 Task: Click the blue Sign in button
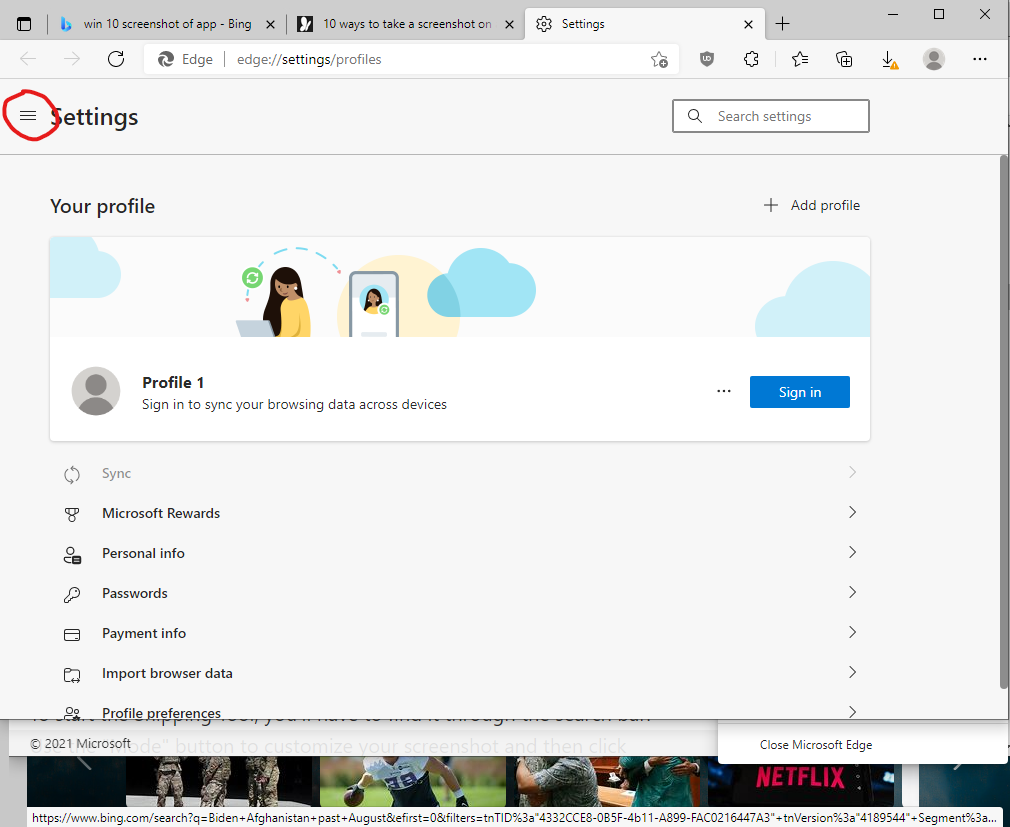799,392
